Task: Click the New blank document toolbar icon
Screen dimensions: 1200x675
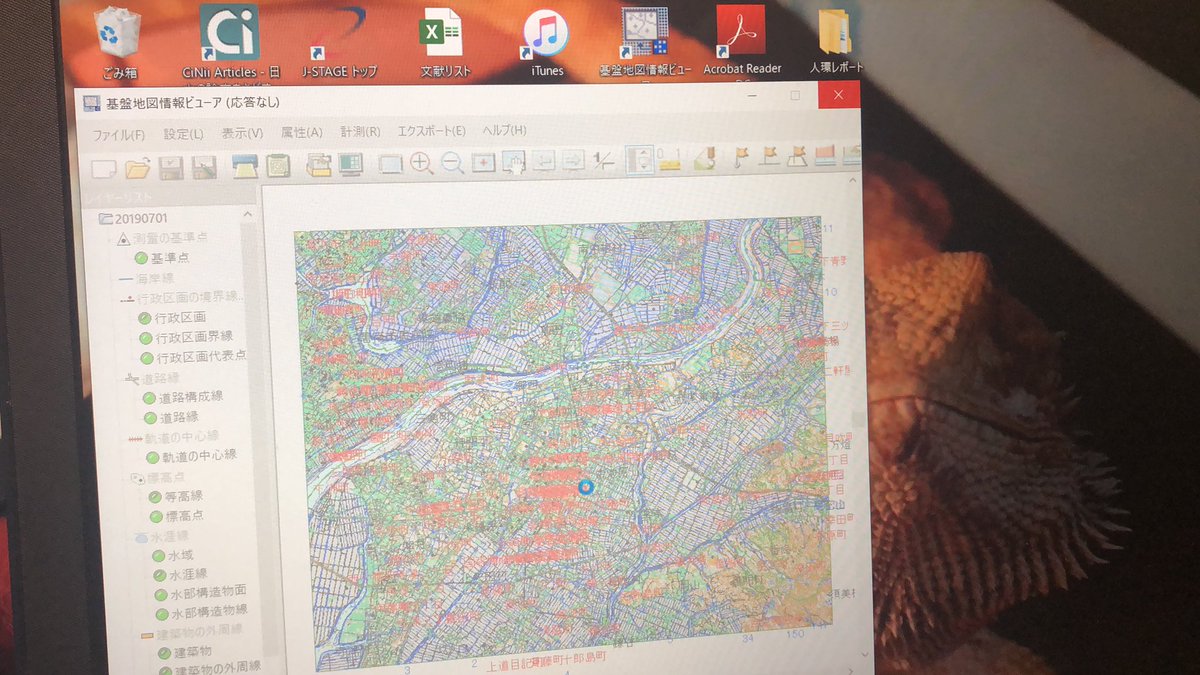Action: 104,169
